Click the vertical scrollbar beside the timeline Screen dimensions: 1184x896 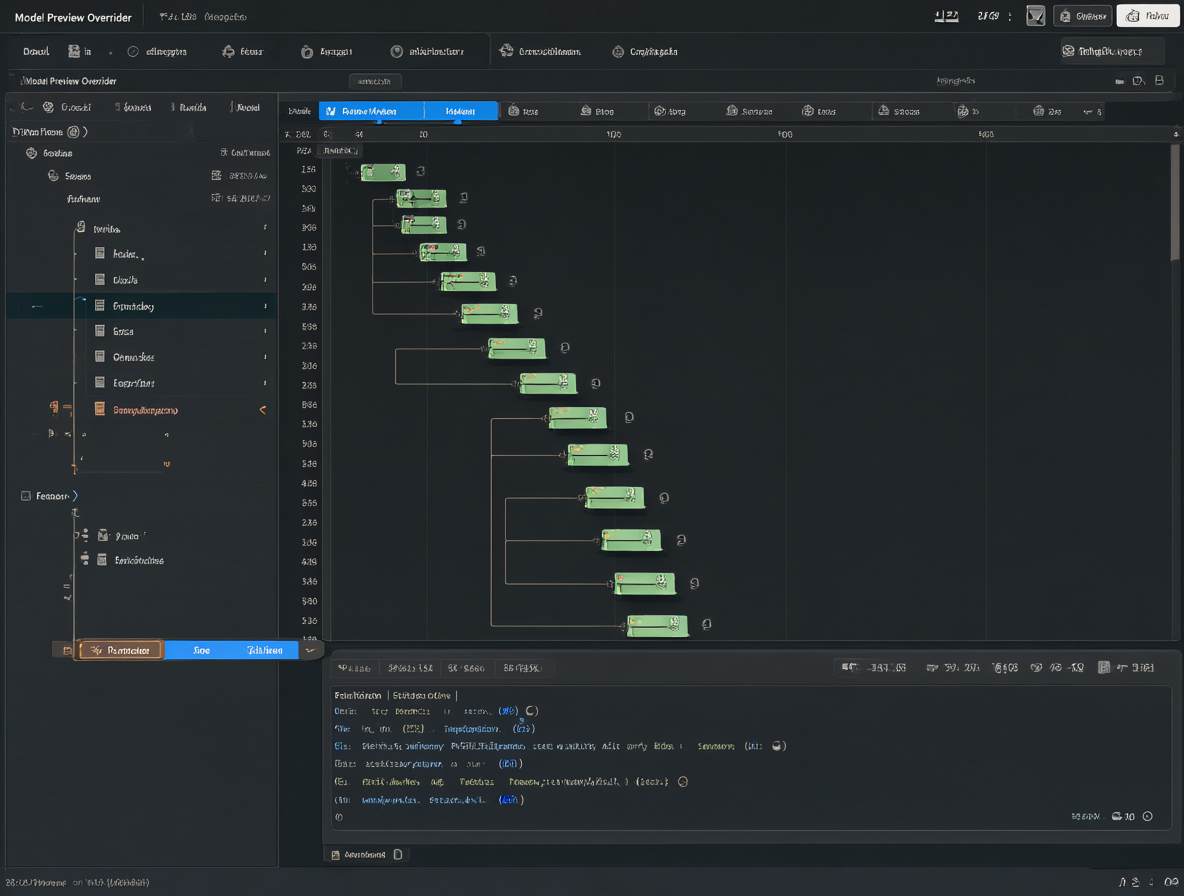1175,204
